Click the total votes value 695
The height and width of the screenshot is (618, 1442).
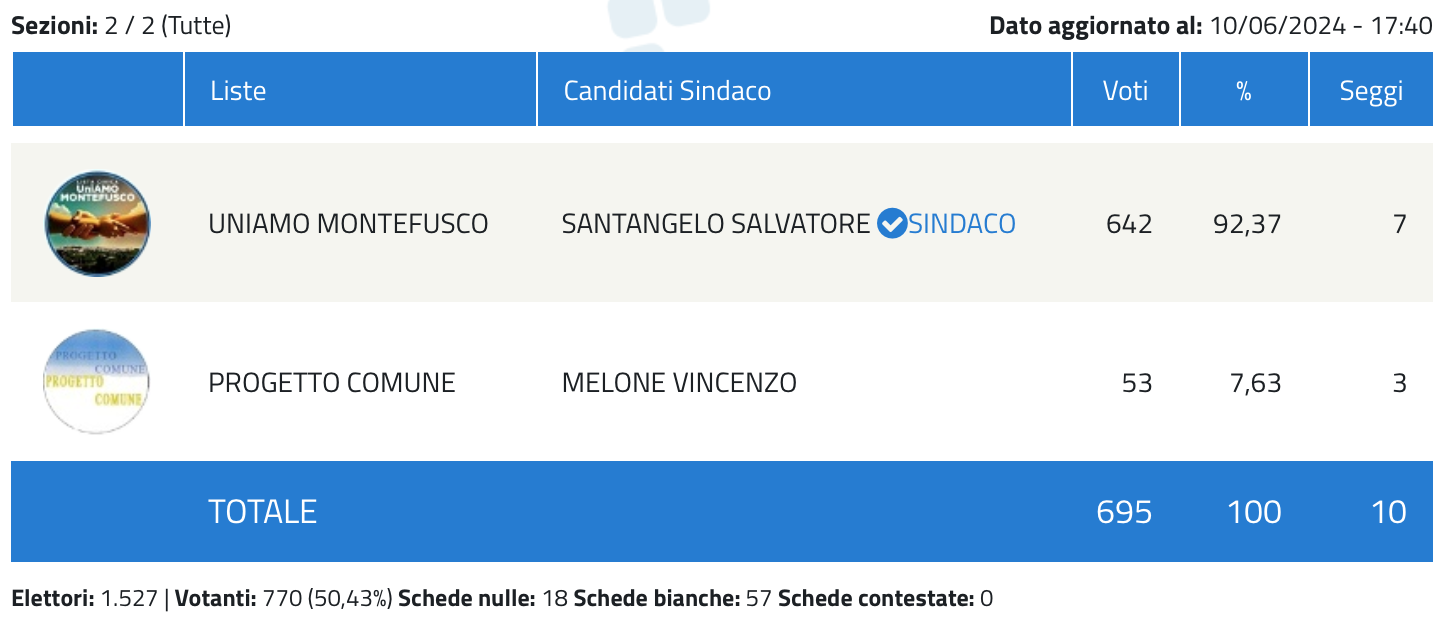coord(1124,512)
